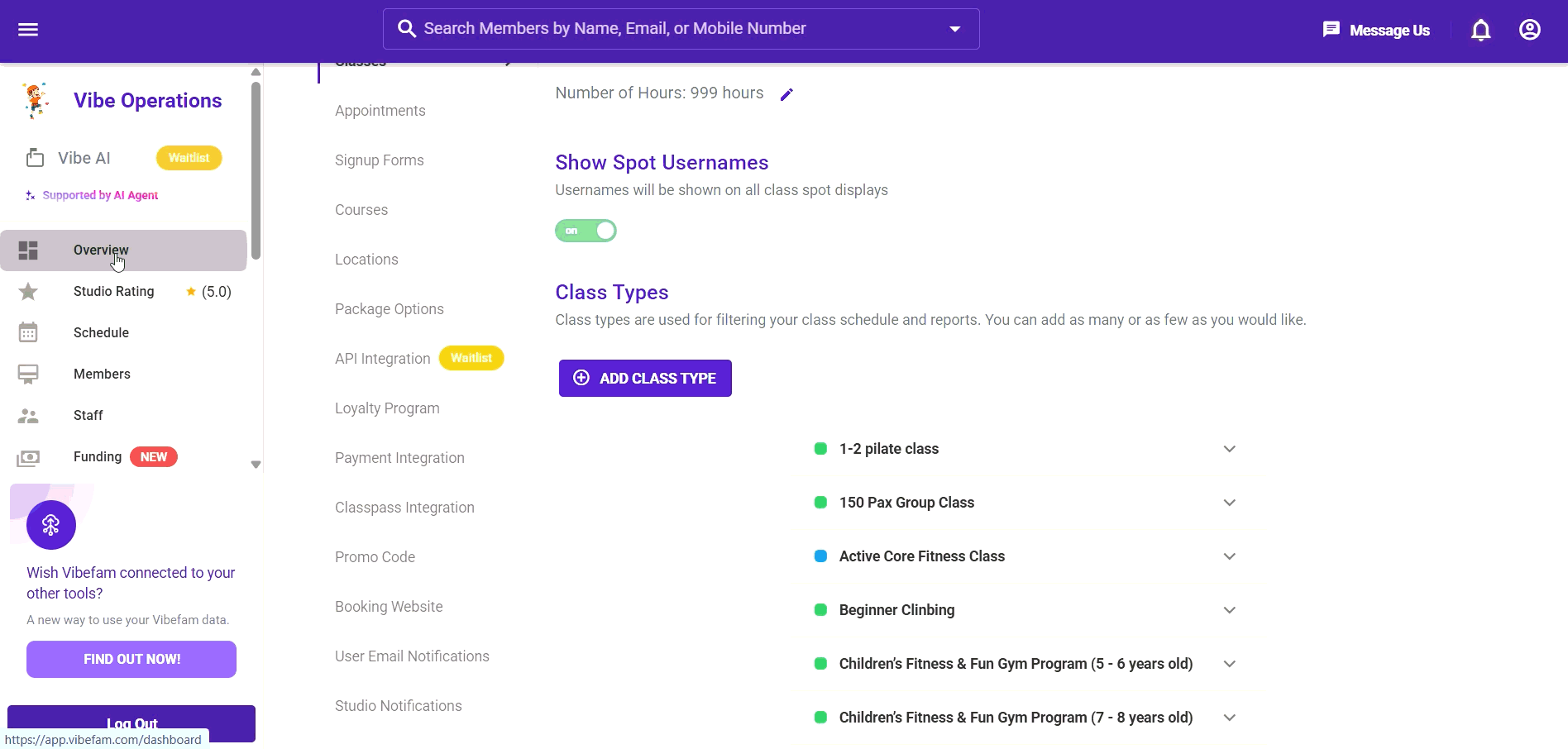Click the green color dot for 1-2 pilate class
1568x749 pixels.
[x=820, y=449]
